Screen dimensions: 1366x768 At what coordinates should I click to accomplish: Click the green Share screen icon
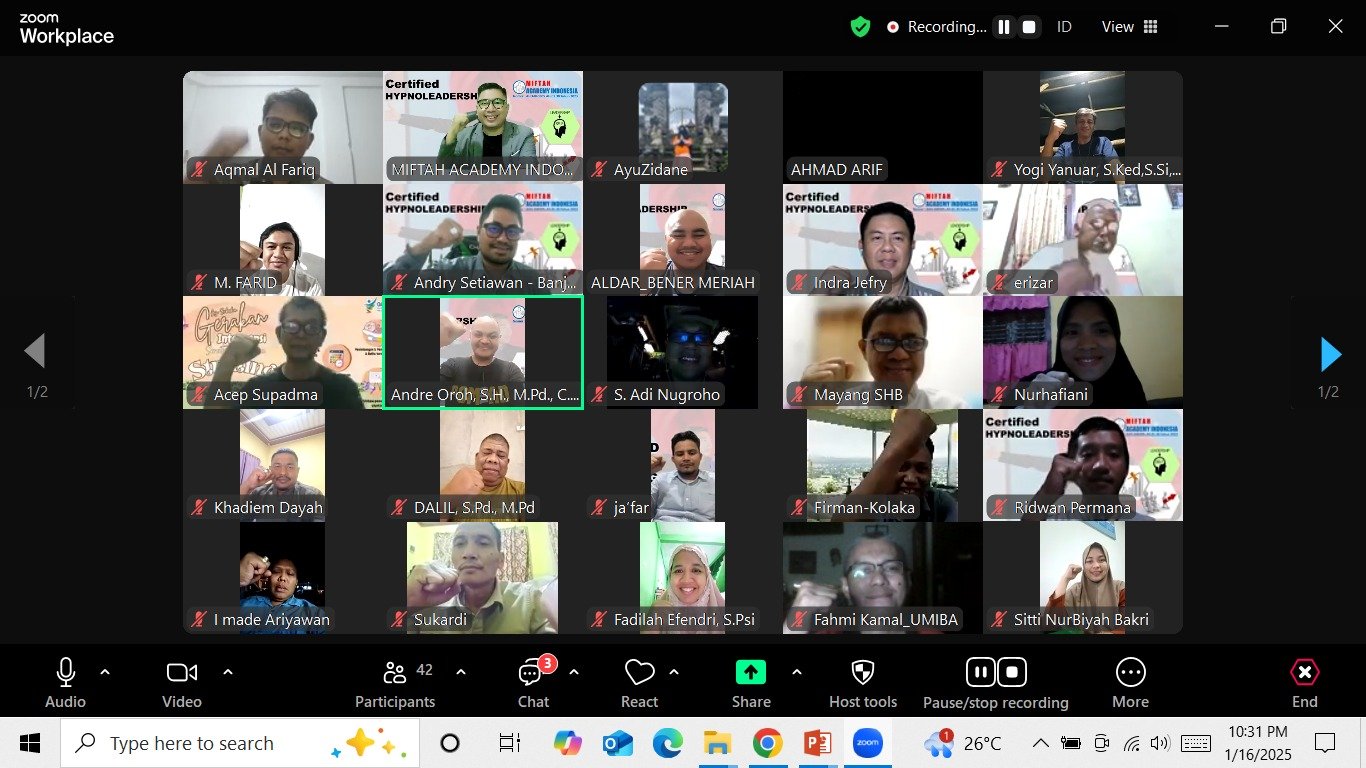click(x=750, y=672)
